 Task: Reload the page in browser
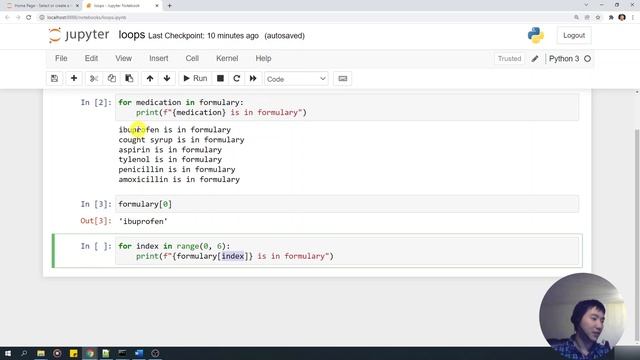pos(29,17)
